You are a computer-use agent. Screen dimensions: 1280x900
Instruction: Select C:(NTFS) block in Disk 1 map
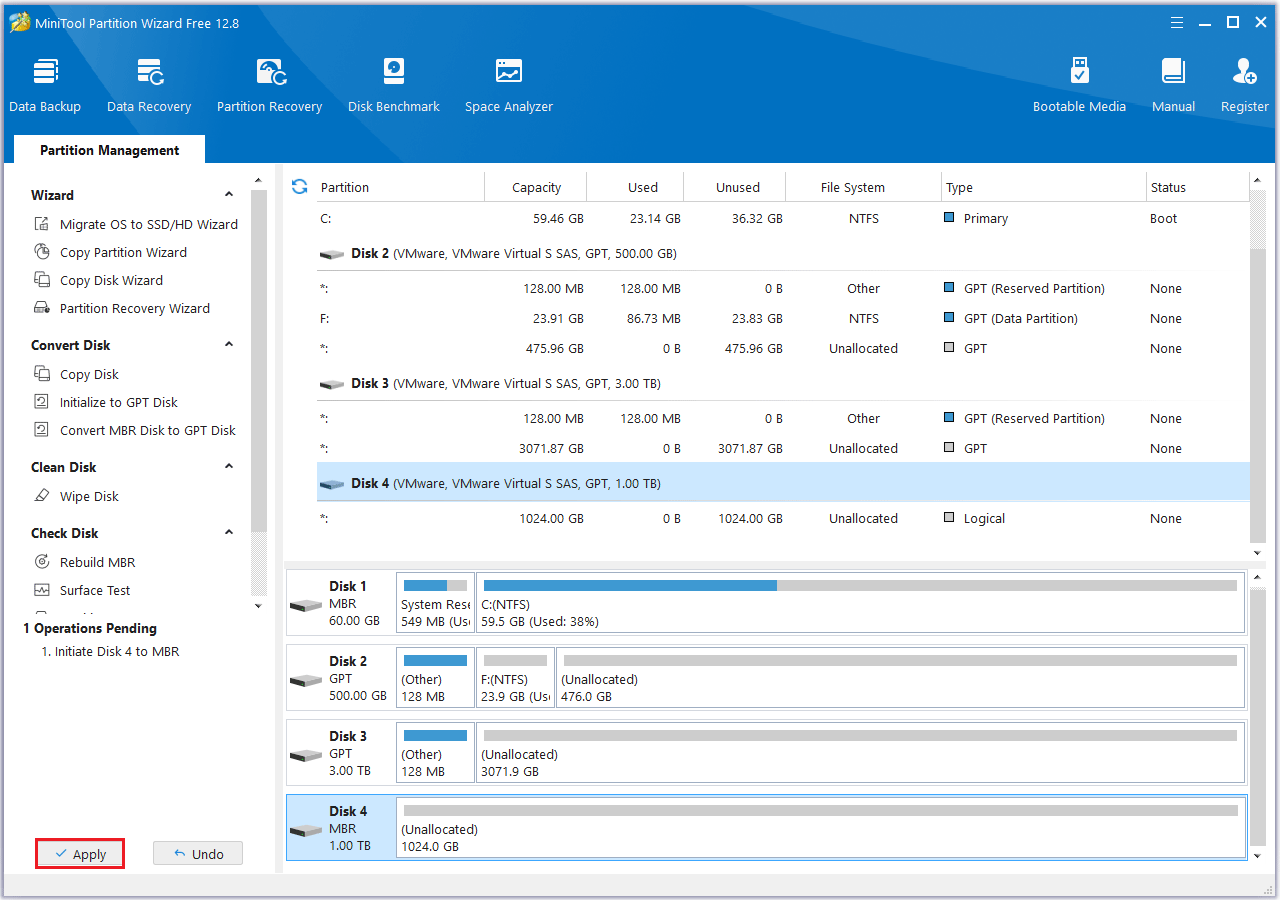coord(860,603)
